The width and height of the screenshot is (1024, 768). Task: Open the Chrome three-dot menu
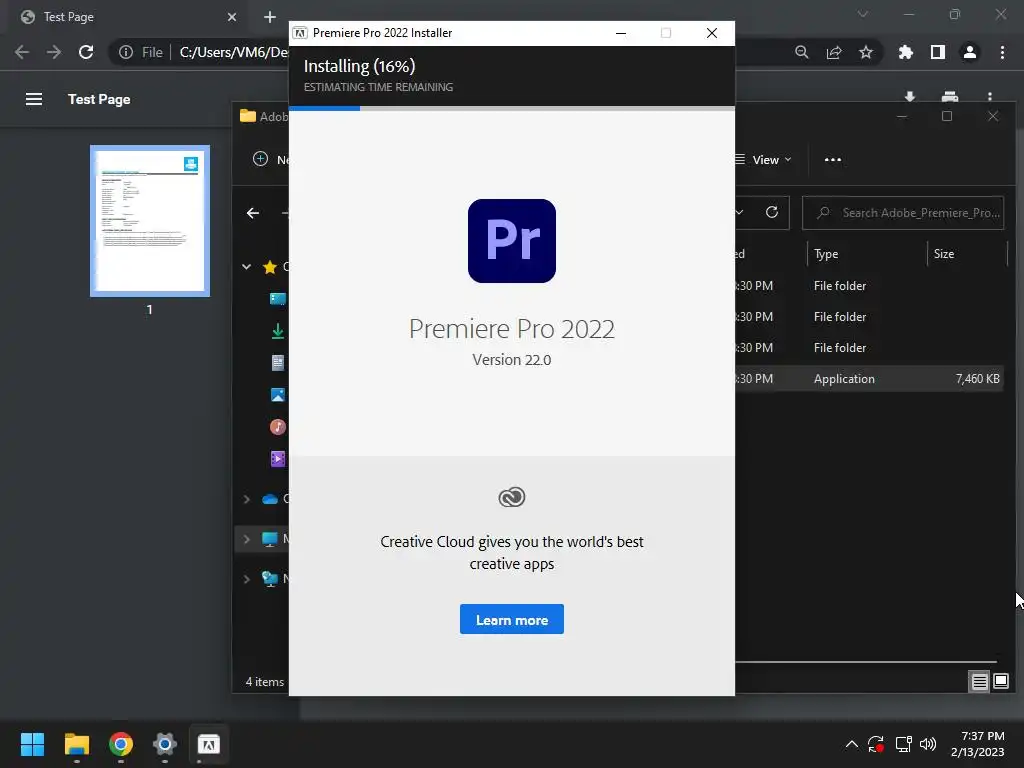(1002, 52)
